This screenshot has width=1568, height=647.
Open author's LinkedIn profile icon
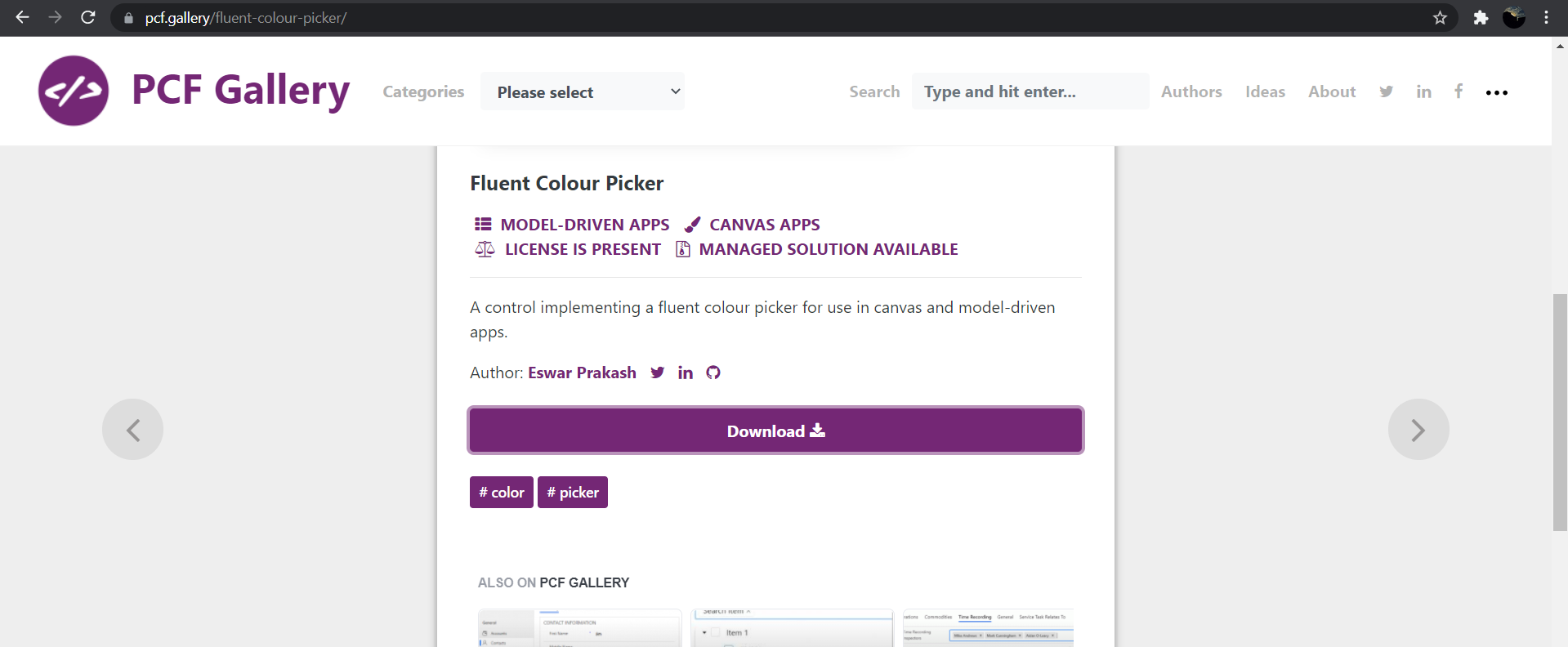[x=685, y=373]
